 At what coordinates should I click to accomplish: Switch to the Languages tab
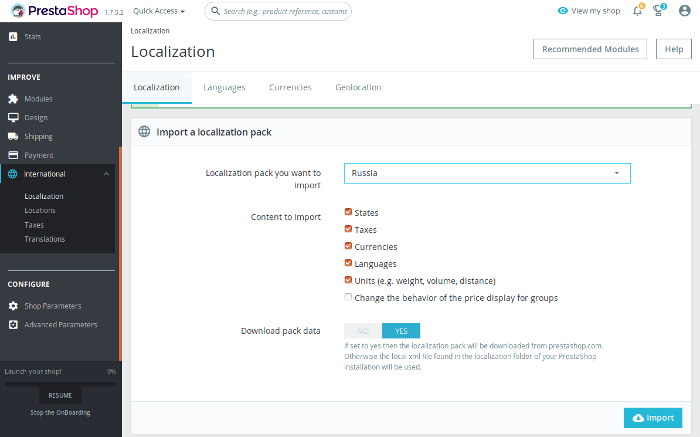coord(224,87)
